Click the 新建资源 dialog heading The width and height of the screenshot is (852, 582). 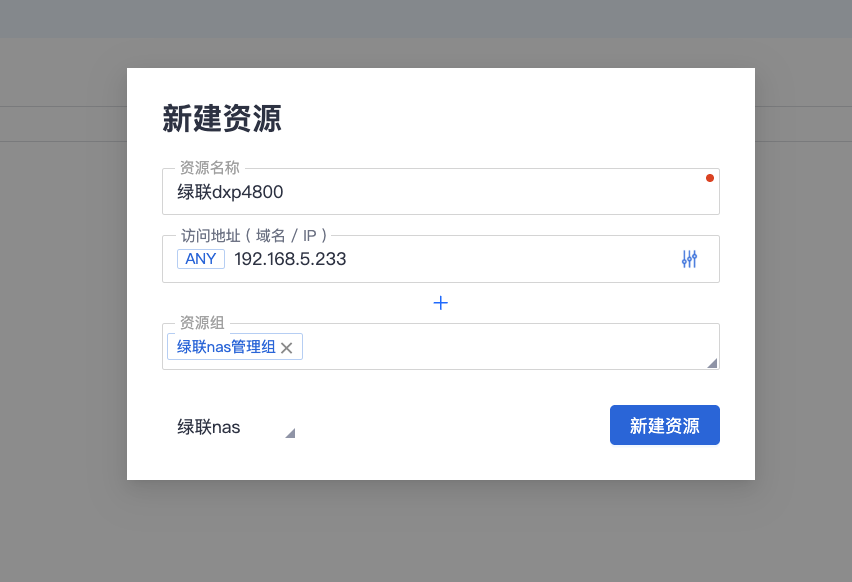pyautogui.click(x=222, y=119)
